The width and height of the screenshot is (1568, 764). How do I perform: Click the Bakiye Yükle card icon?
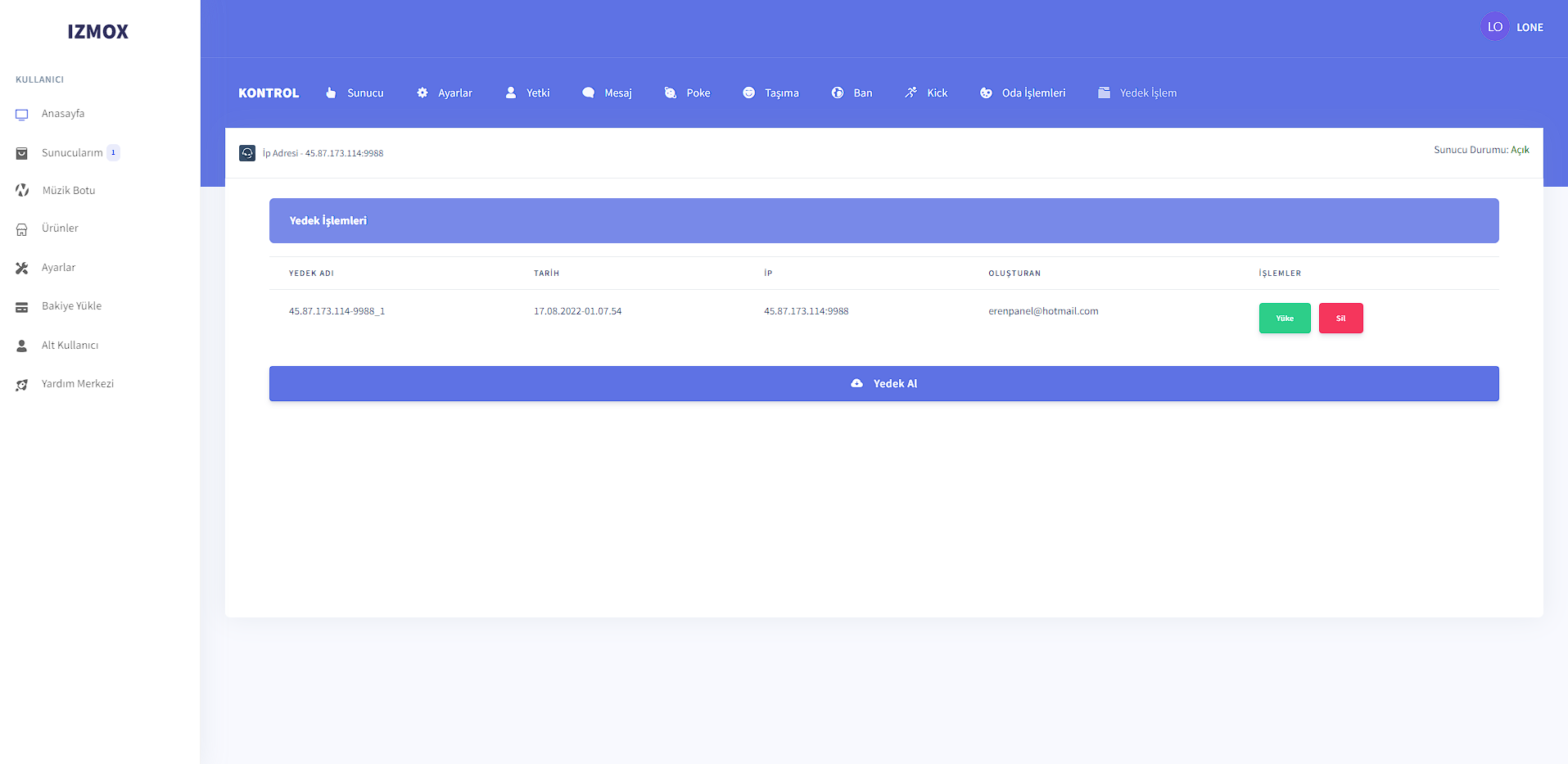tap(22, 307)
